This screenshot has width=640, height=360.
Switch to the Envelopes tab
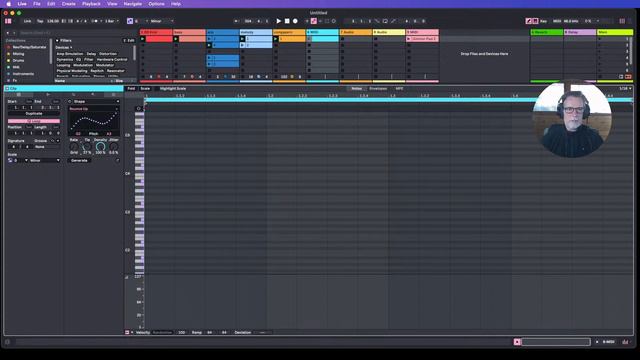coord(378,88)
